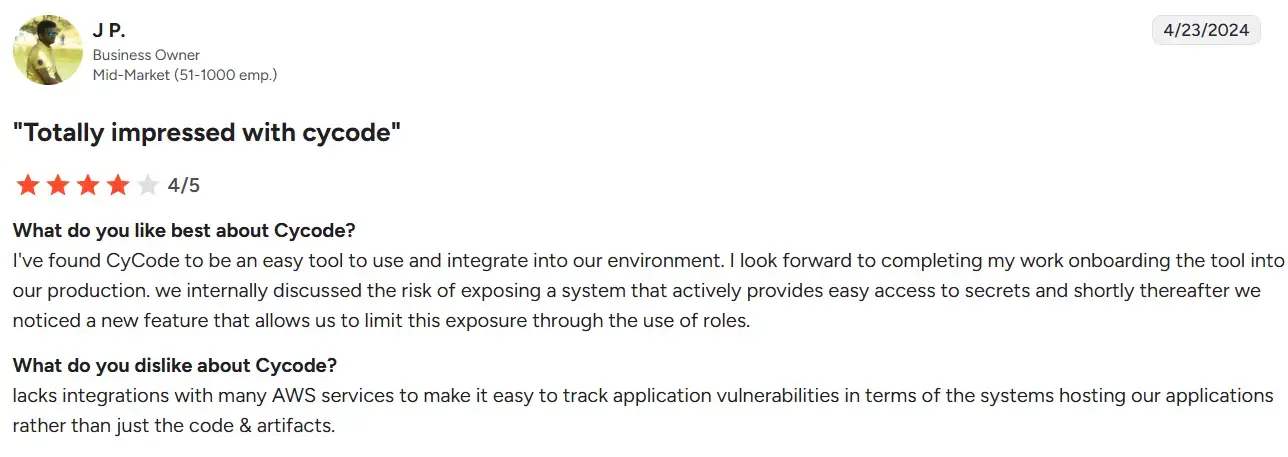
Task: Click the 4/23/2024 date badge
Action: point(1206,30)
